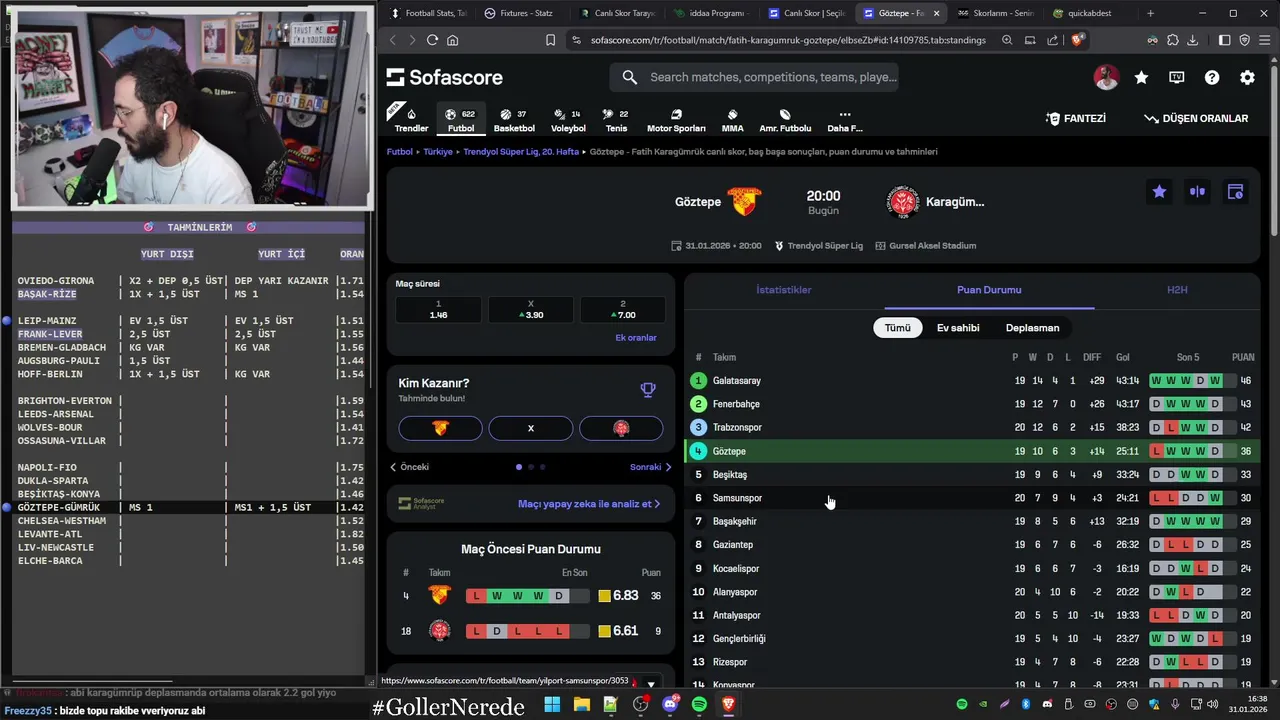
Task: Open the browser extensions puzzle icon
Action: [x=1173, y=40]
